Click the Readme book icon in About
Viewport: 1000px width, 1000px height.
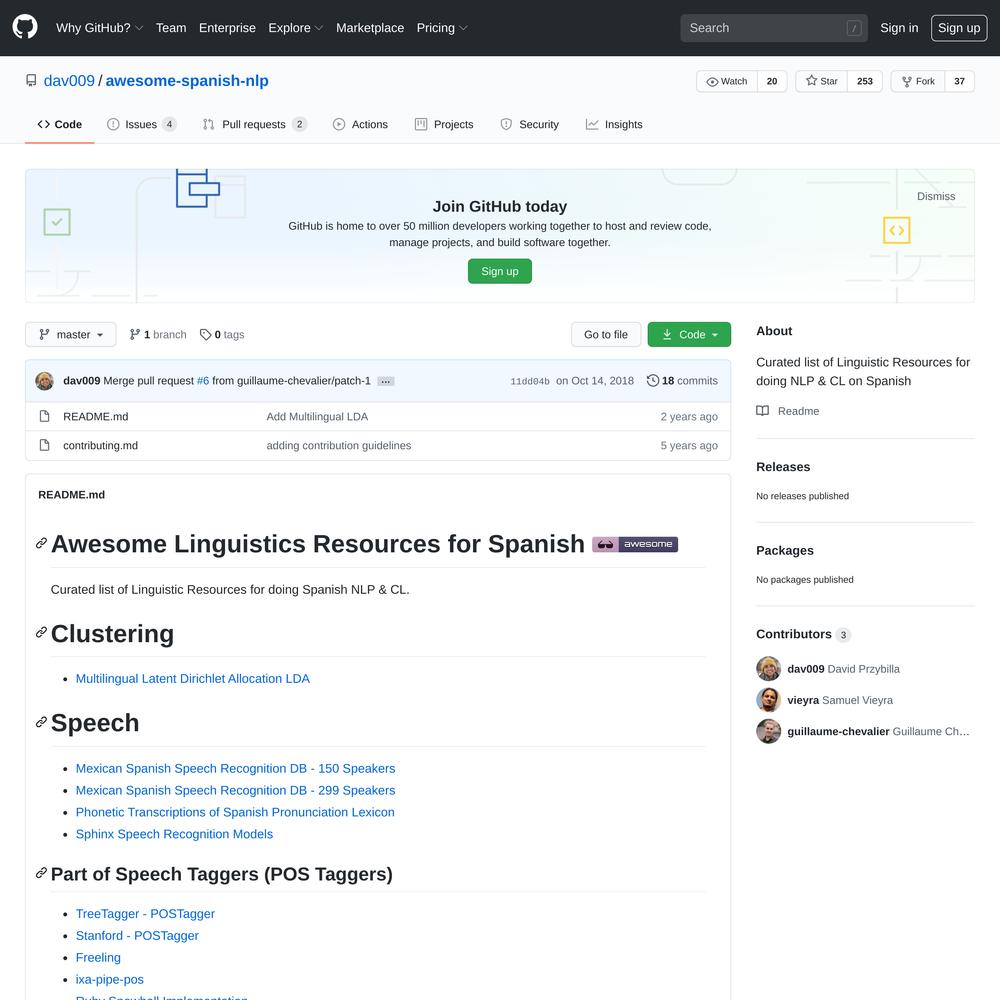point(762,411)
